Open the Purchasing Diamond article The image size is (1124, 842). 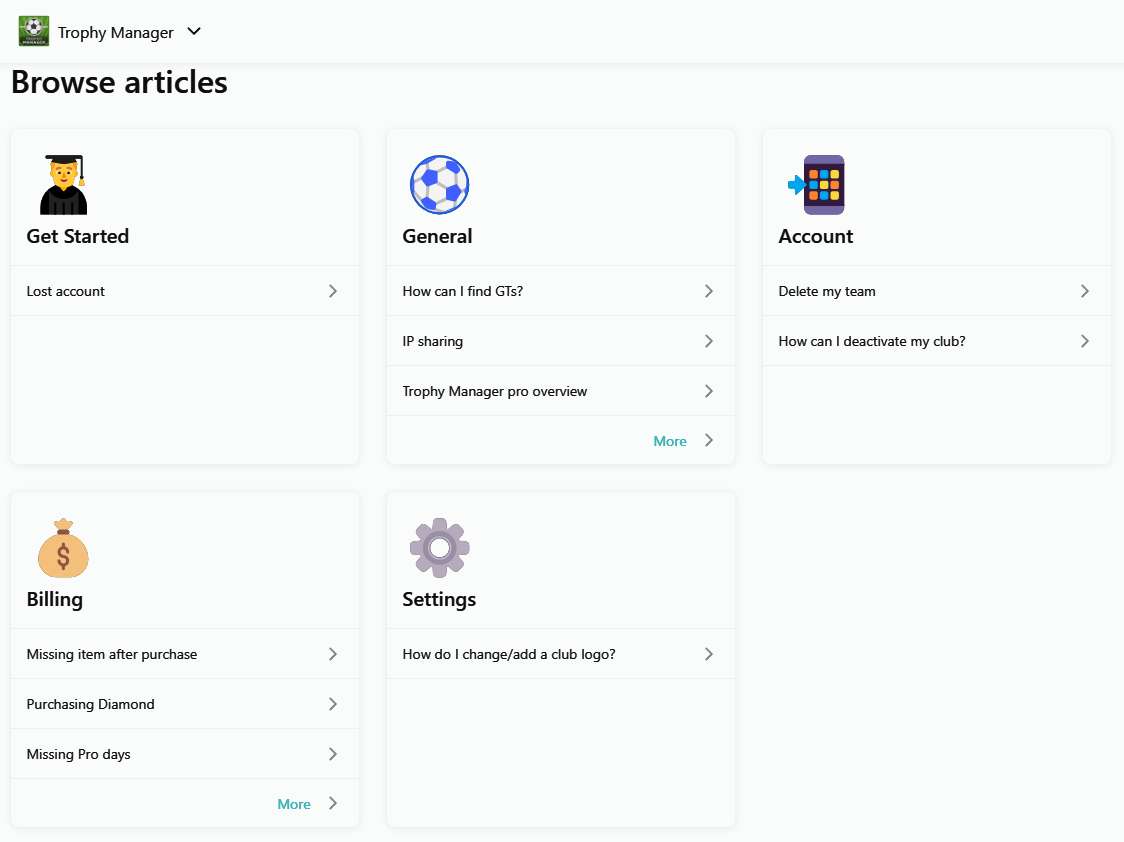coord(185,704)
